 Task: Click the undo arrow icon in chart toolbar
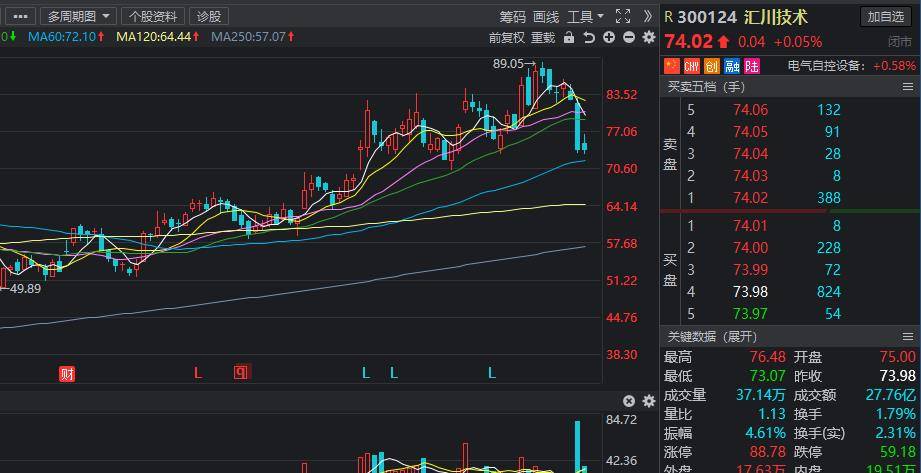589,37
